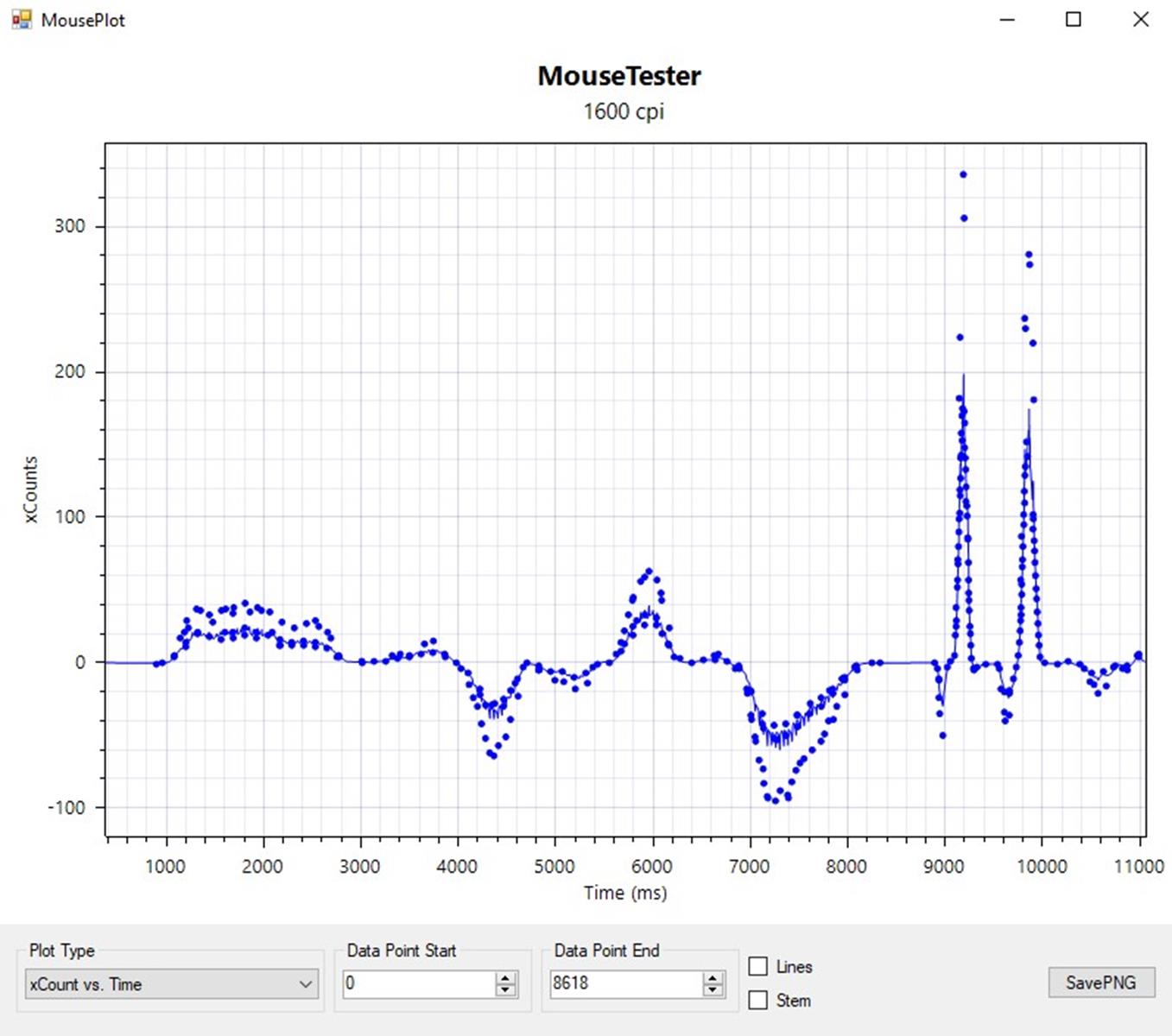Maximize the MousePlot window
This screenshot has height=1036, width=1172.
pos(1073,20)
